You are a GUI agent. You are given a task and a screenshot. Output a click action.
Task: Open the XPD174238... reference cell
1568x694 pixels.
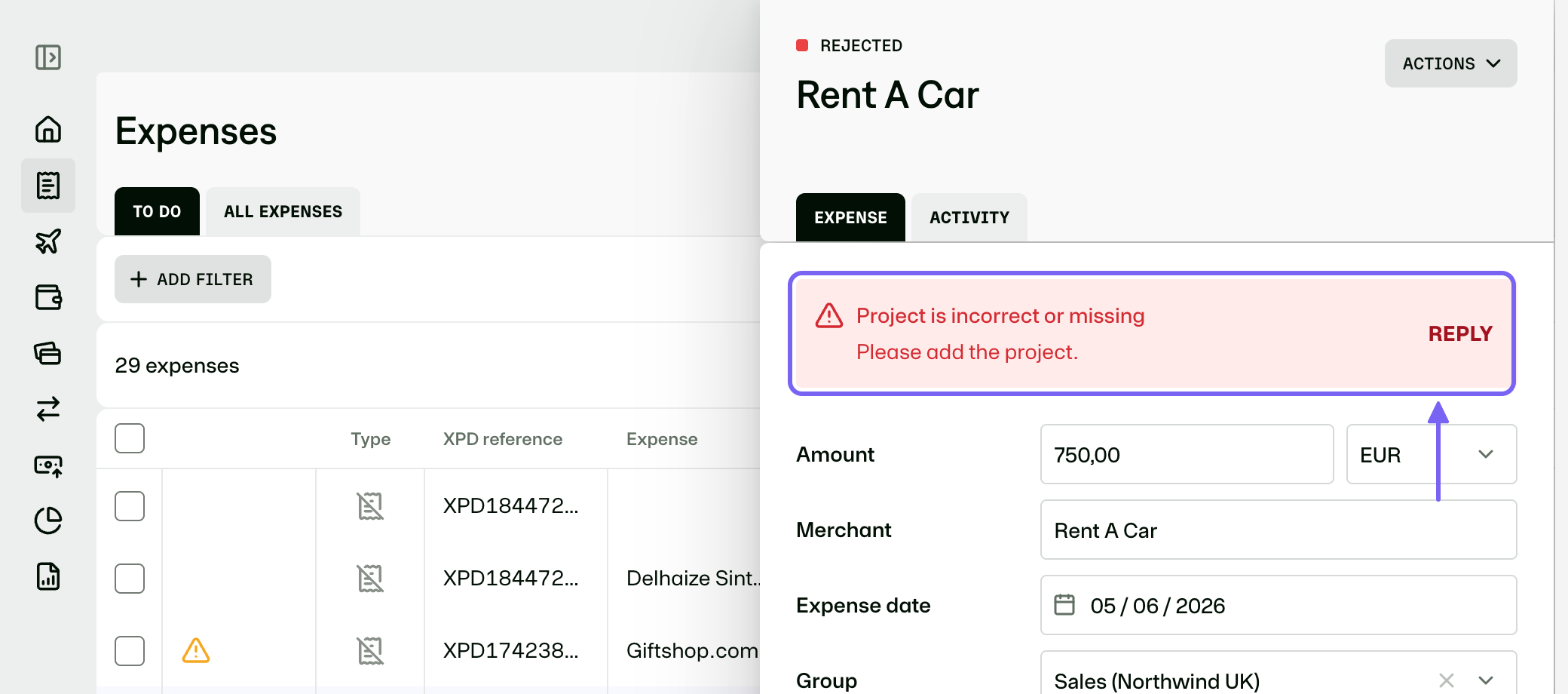pos(511,650)
